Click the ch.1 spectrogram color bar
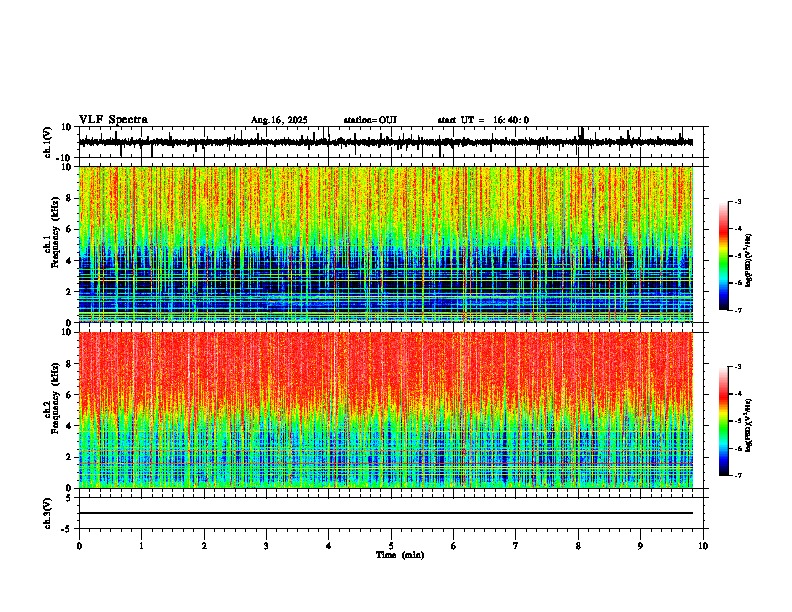 coord(724,256)
